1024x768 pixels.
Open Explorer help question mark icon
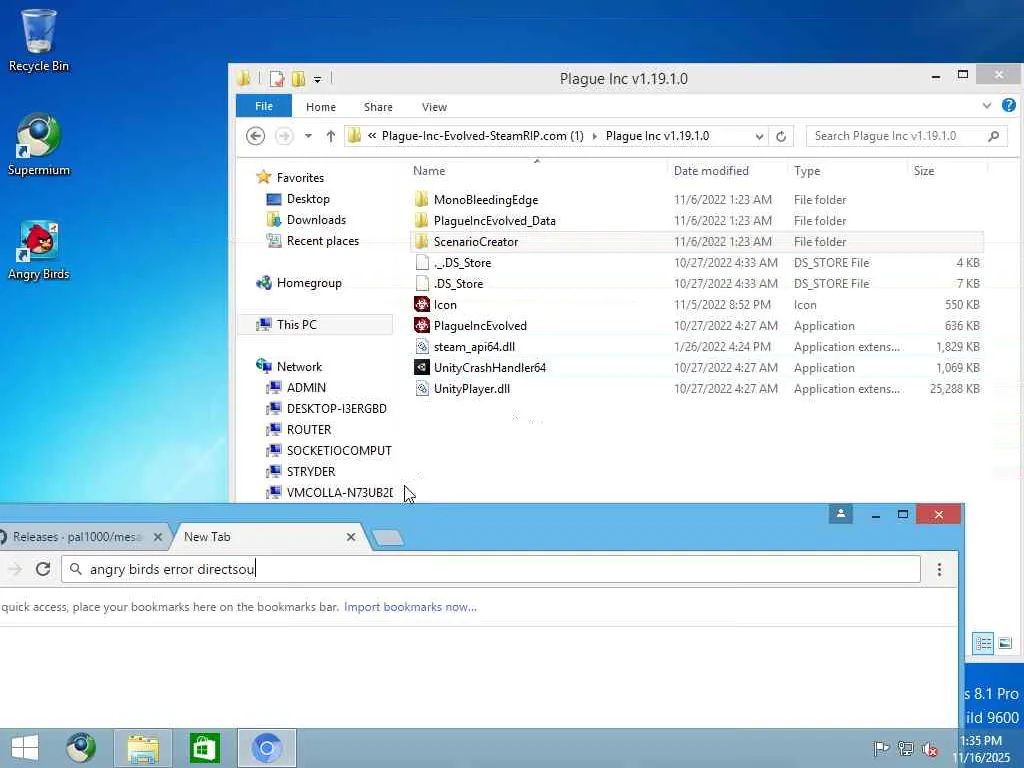pyautogui.click(x=1008, y=105)
